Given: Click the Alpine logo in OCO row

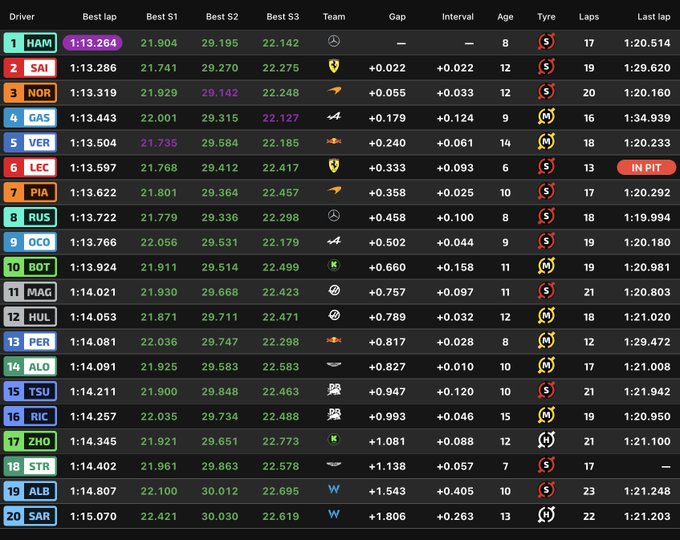Looking at the screenshot, I should coord(334,241).
